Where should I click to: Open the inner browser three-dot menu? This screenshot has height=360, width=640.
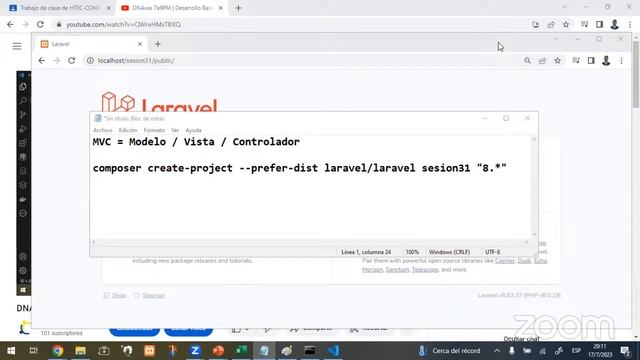coord(621,60)
